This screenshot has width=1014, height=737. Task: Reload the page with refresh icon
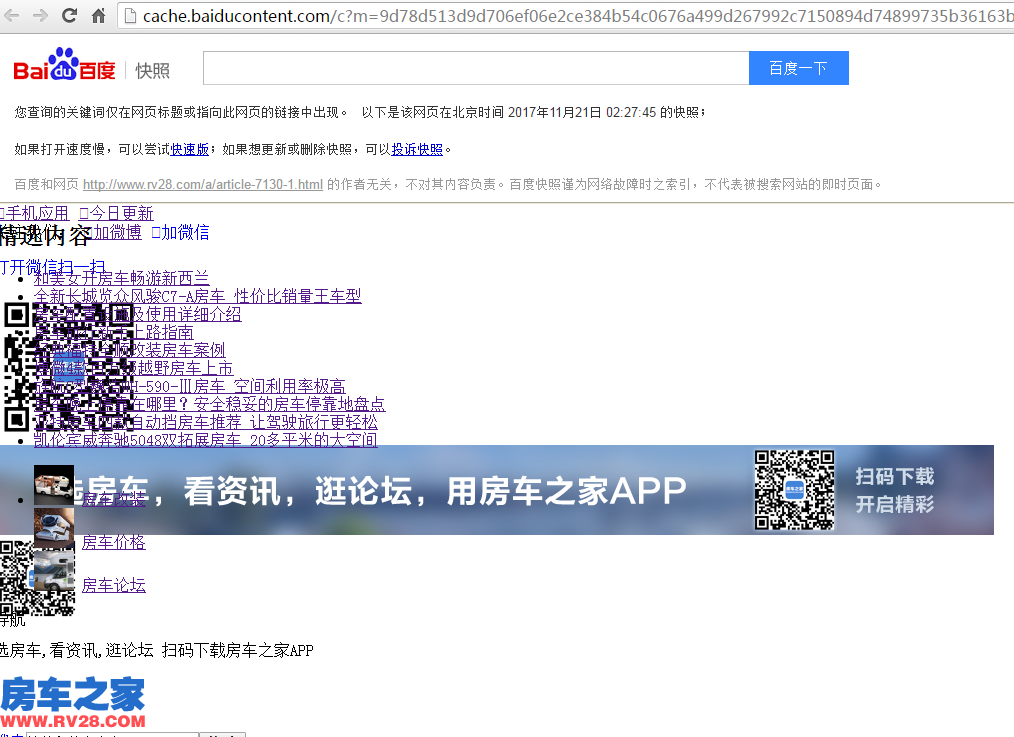[69, 15]
